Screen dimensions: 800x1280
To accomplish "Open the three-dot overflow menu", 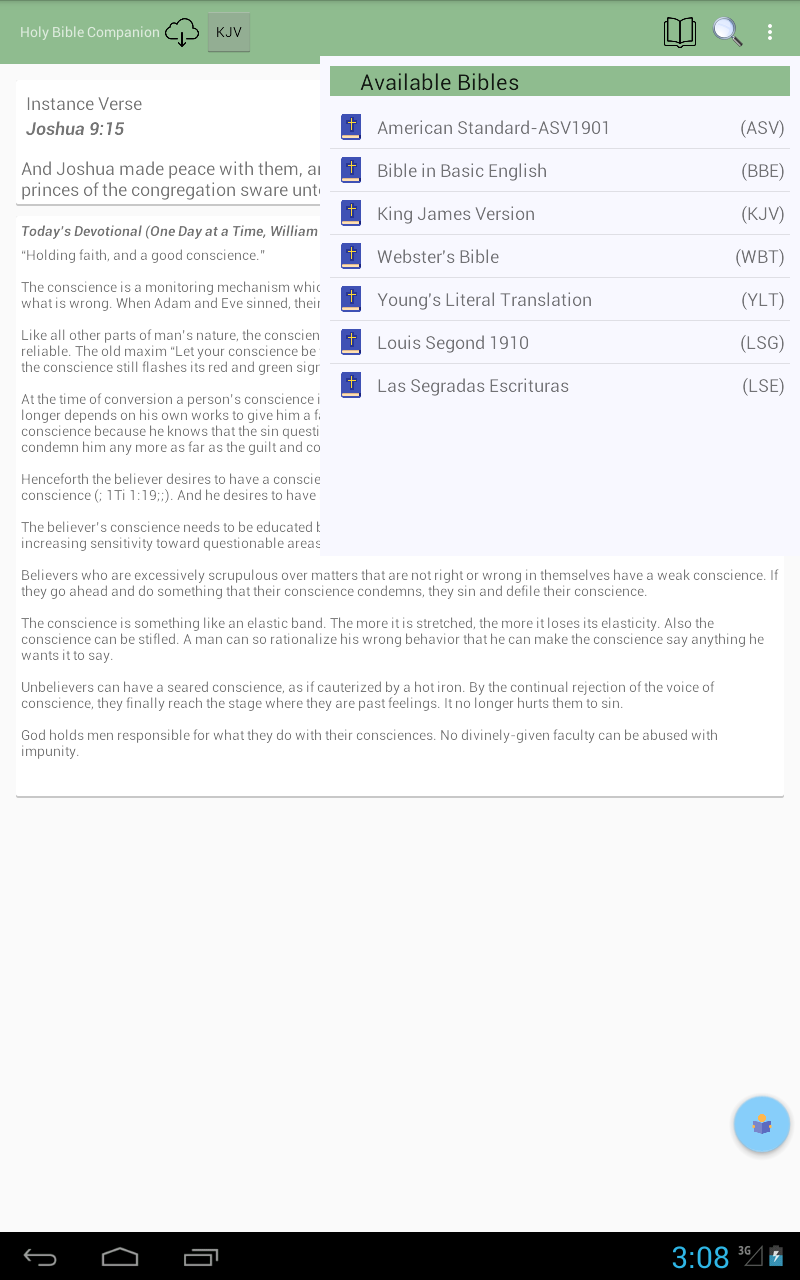I will tap(770, 32).
